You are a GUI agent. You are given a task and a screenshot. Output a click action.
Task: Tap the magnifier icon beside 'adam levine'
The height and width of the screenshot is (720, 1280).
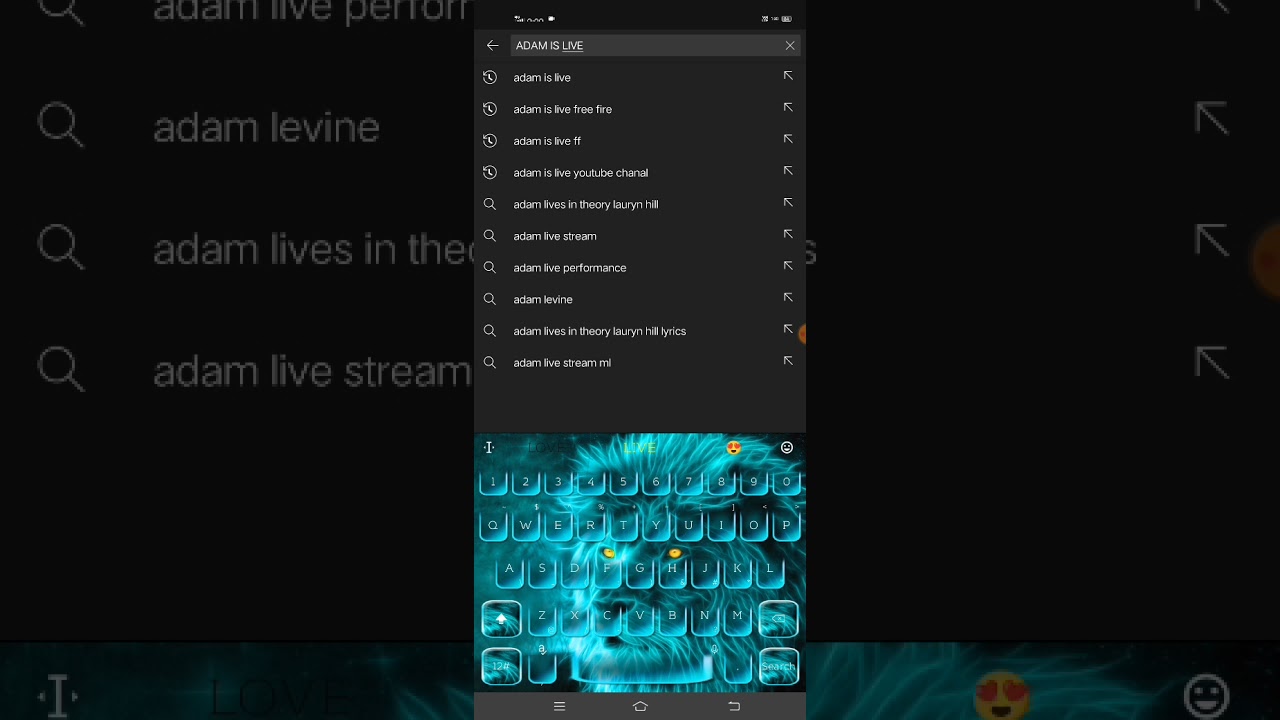490,299
